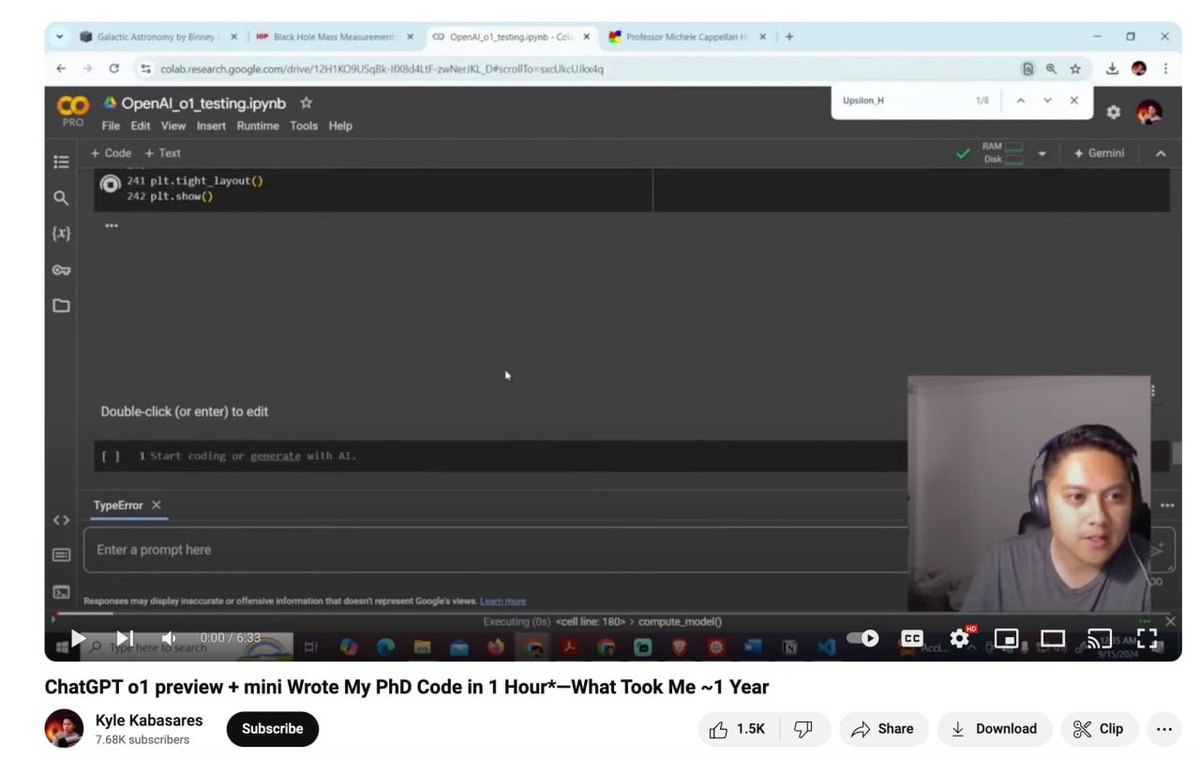Open the Colab terminal icon
Viewport: 1200px width, 760px height.
(61, 592)
